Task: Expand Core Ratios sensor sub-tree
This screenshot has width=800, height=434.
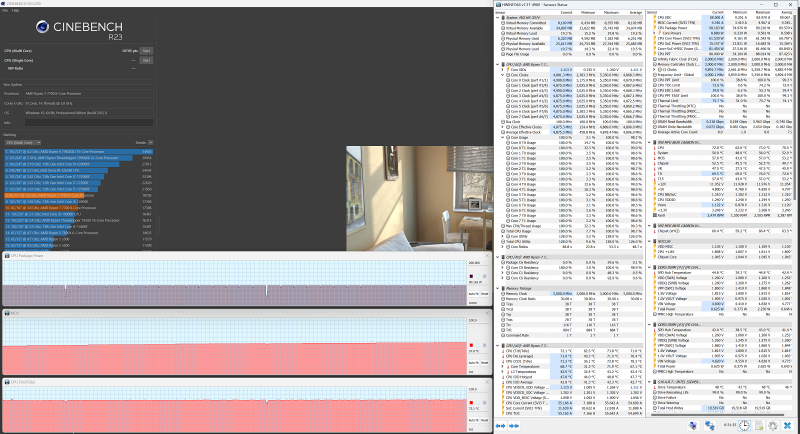Action: point(503,247)
